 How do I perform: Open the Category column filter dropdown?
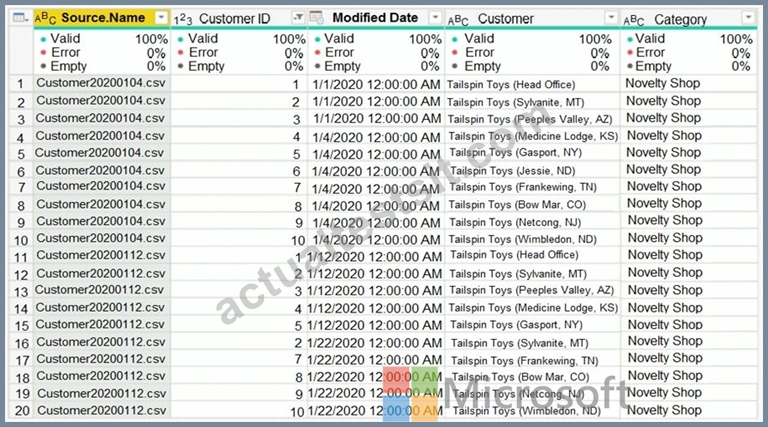pyautogui.click(x=748, y=19)
